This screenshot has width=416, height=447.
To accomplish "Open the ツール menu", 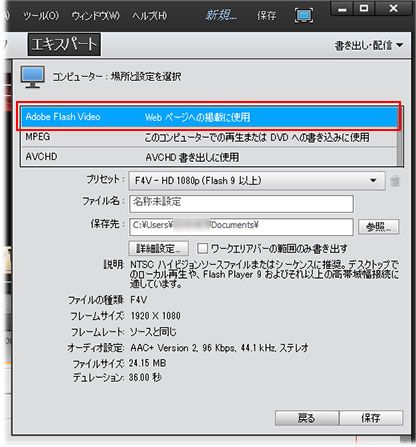I will point(41,16).
